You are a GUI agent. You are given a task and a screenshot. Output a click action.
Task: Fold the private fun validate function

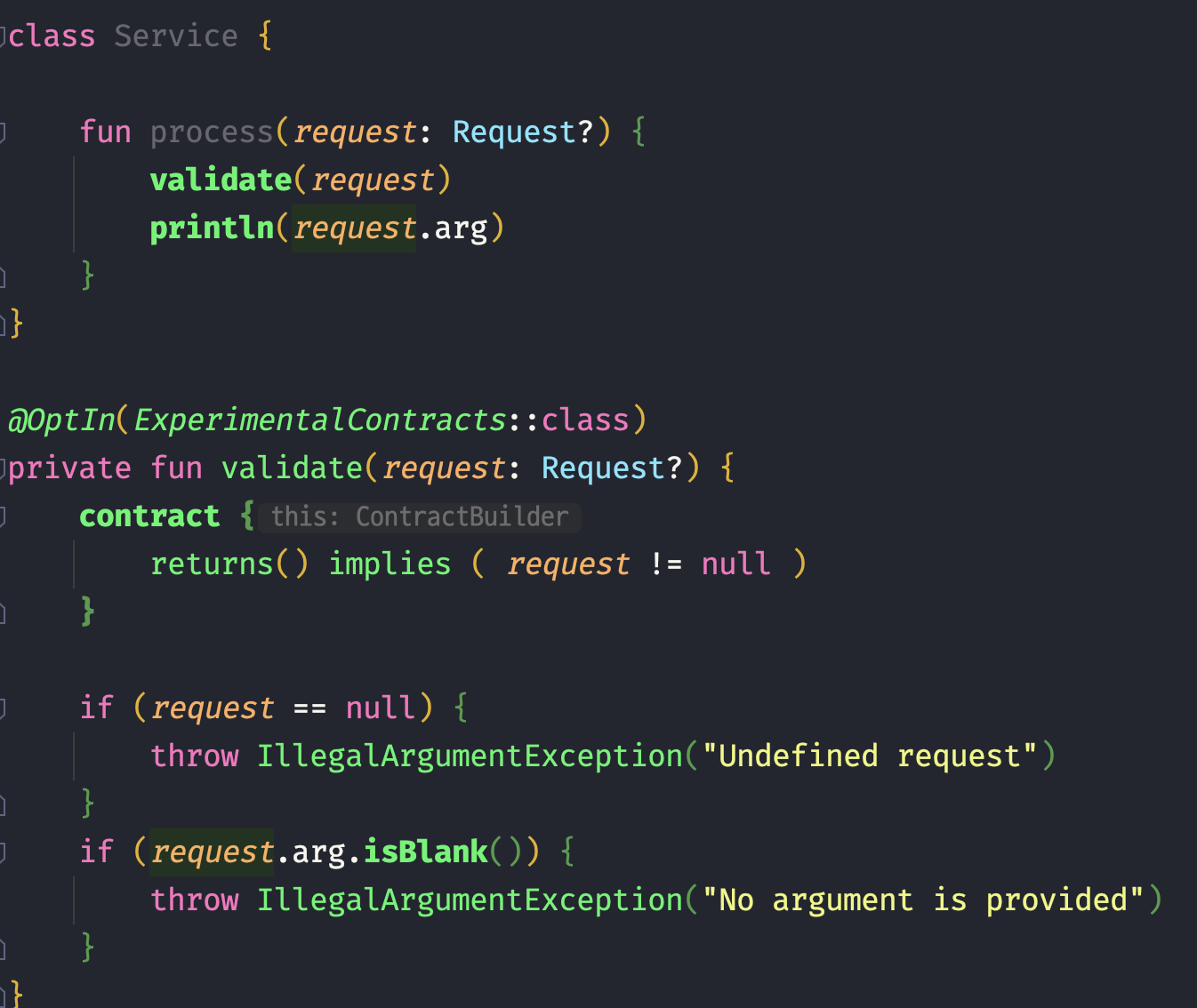pyautogui.click(x=4, y=468)
